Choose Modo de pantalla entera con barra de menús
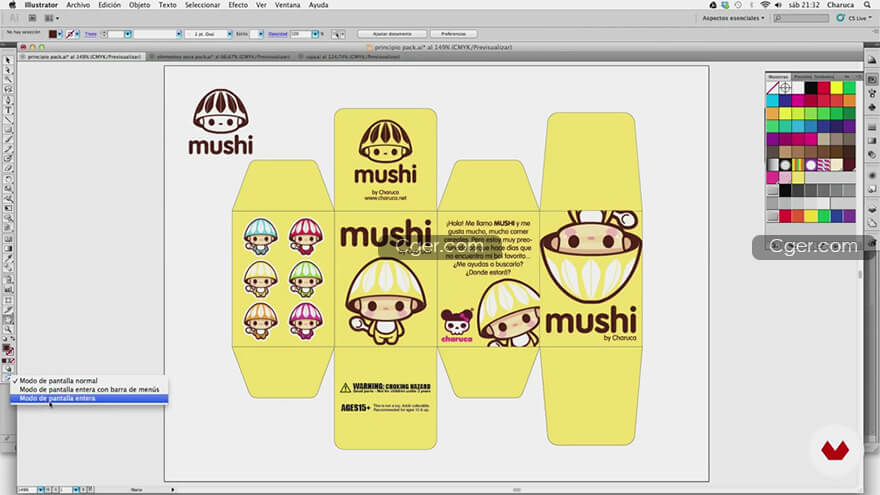Viewport: 880px width, 495px height. 89,389
